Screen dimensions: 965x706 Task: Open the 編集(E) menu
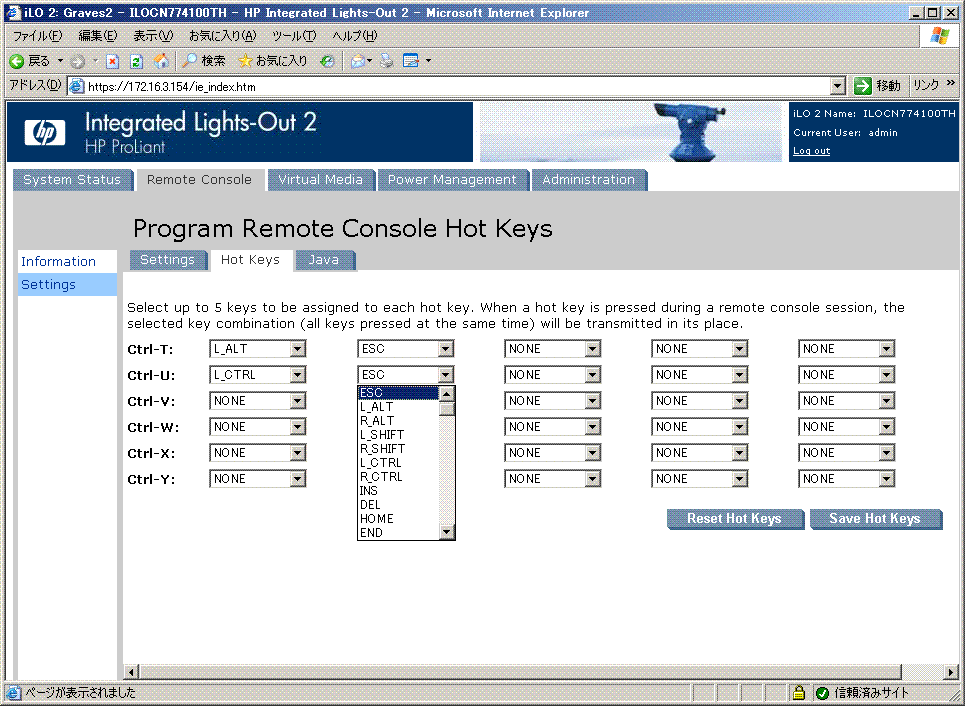[98, 36]
